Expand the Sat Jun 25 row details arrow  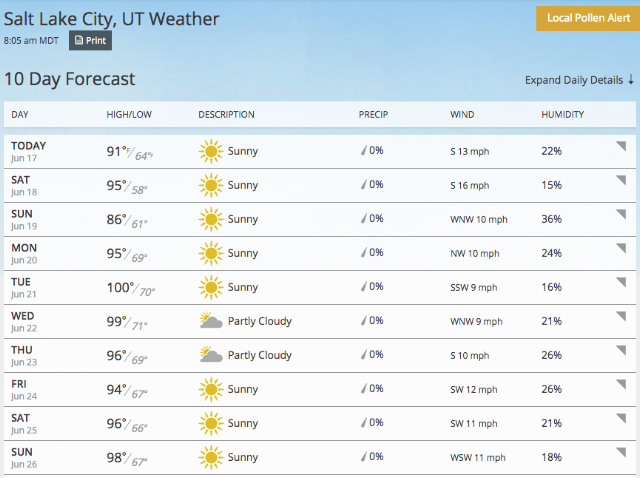[x=621, y=418]
